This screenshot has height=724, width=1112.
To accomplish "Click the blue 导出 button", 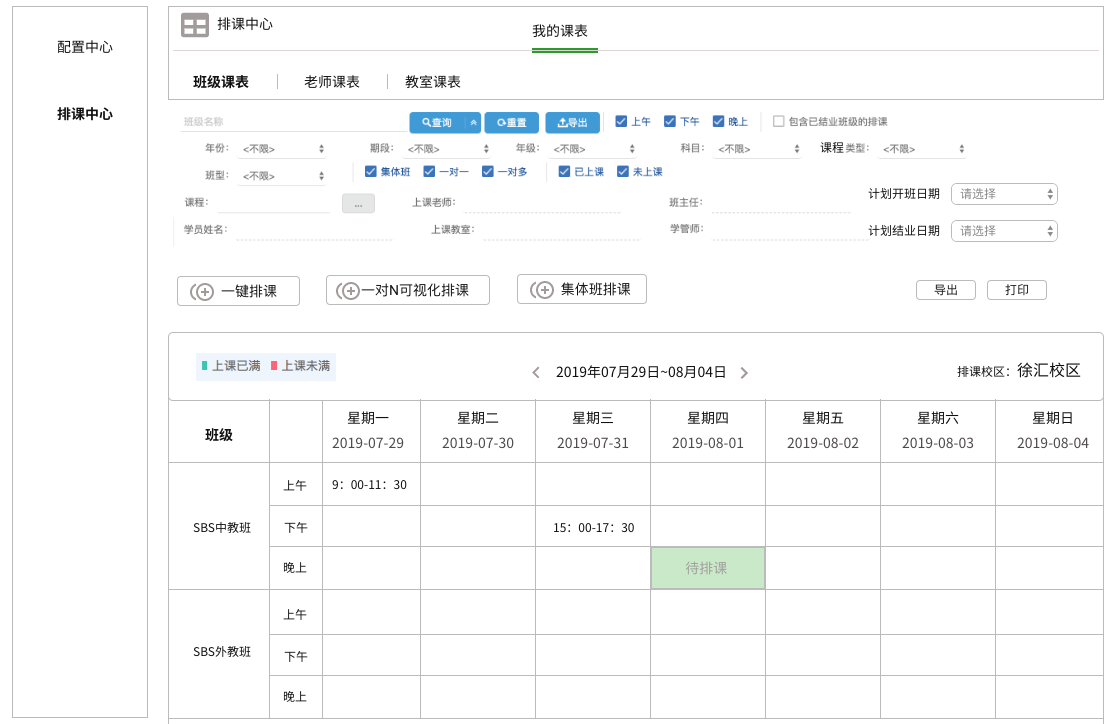I will click(x=572, y=122).
